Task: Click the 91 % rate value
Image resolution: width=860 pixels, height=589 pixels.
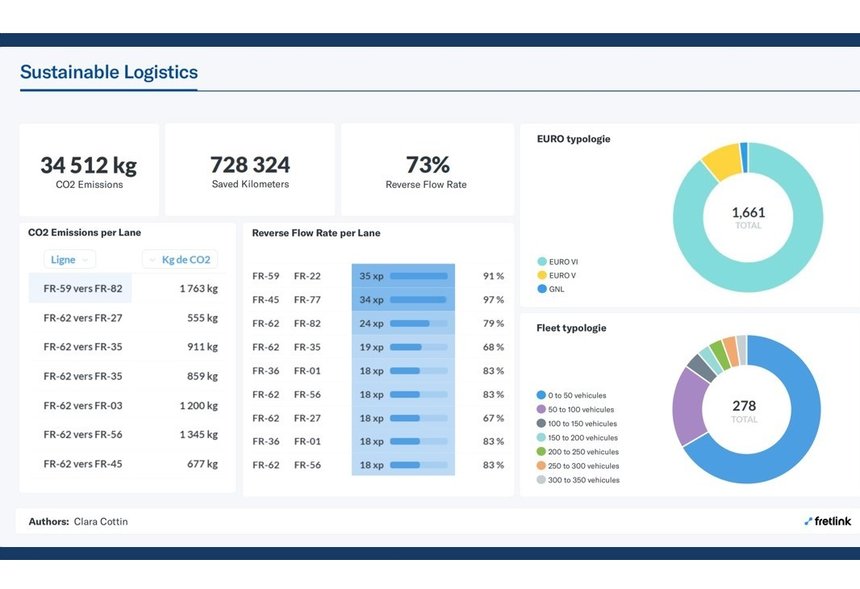Action: (493, 276)
